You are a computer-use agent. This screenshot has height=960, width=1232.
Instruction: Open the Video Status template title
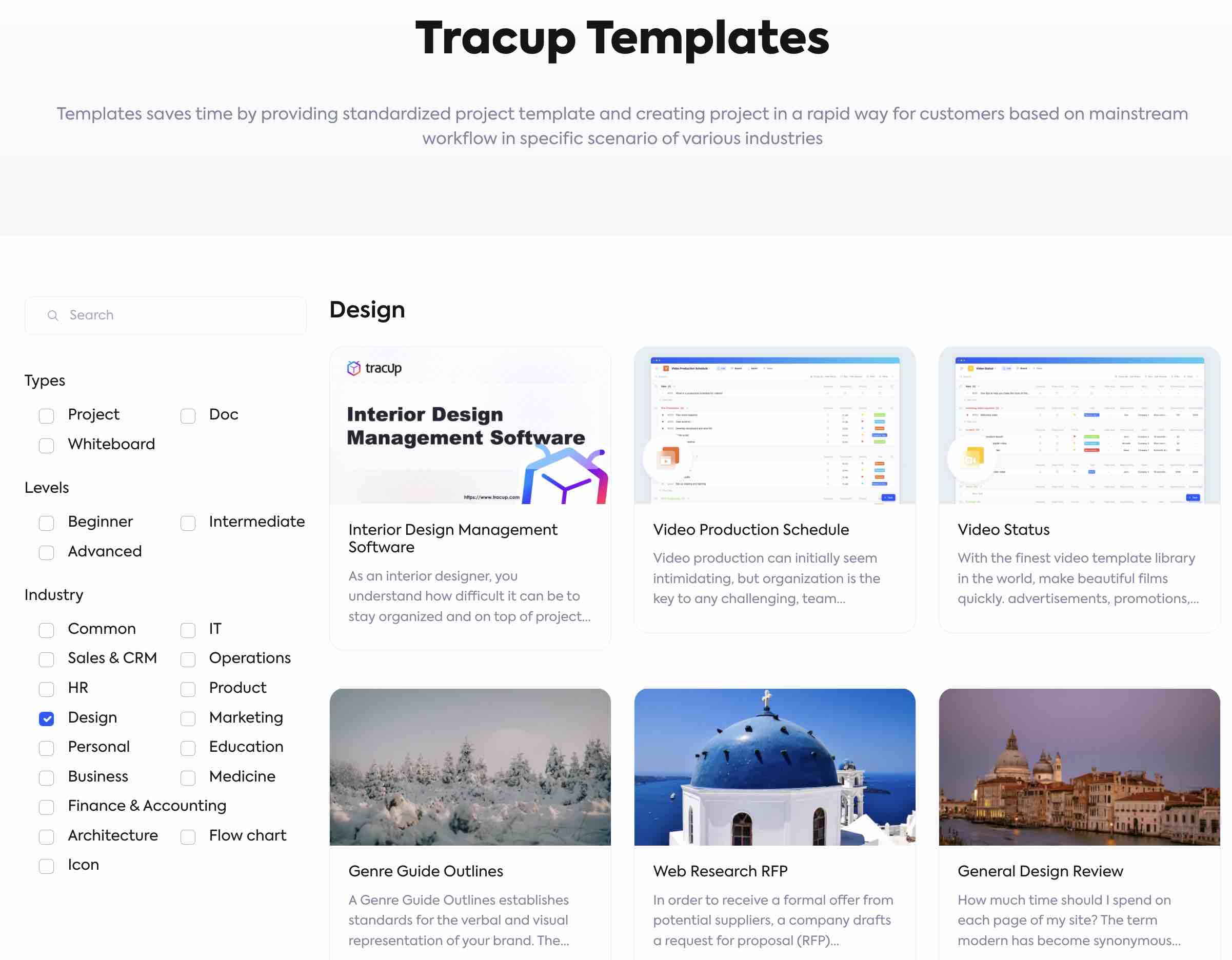coord(1003,530)
